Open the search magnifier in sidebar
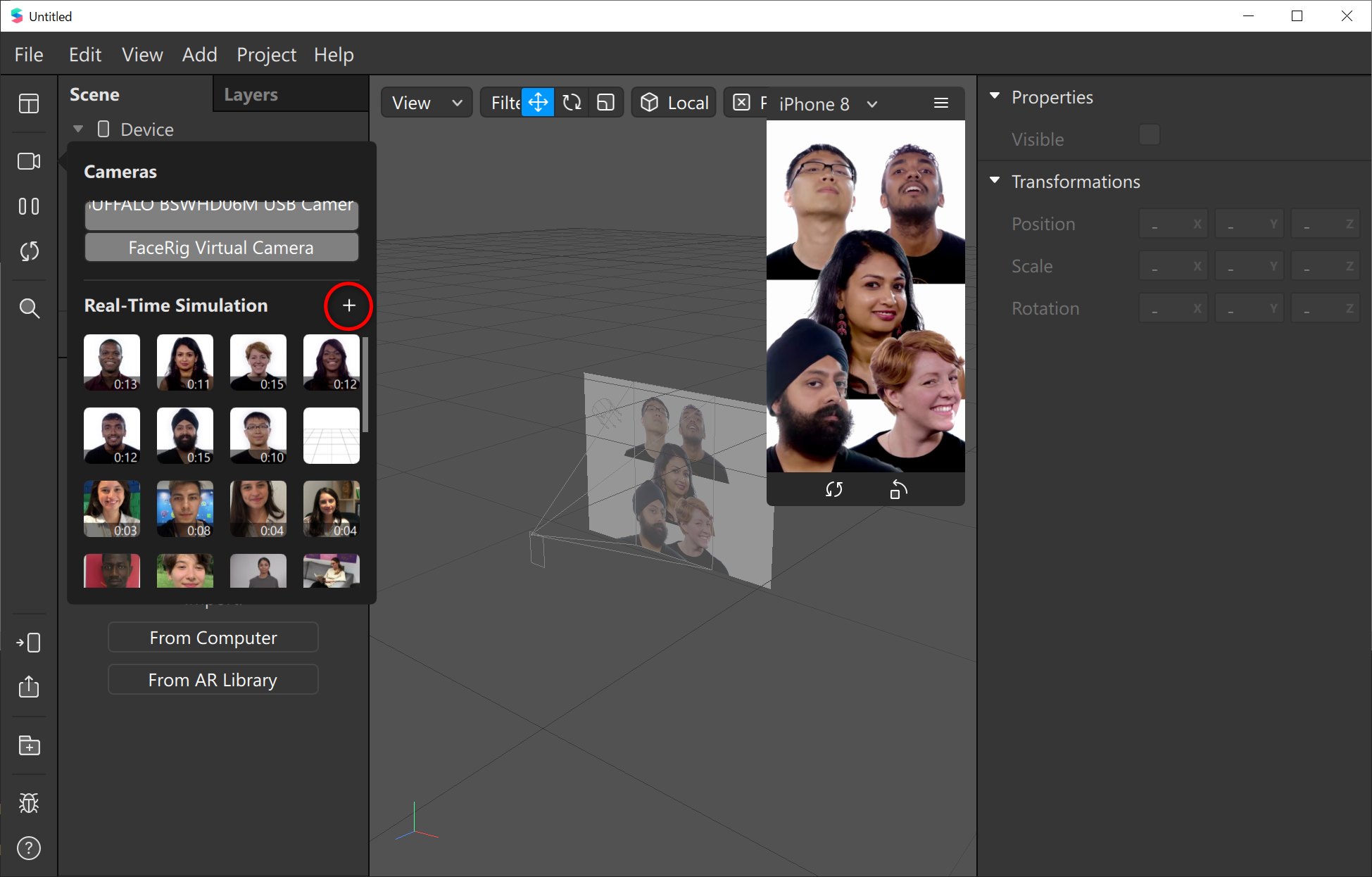Screen dimensions: 1372x877 (29, 308)
